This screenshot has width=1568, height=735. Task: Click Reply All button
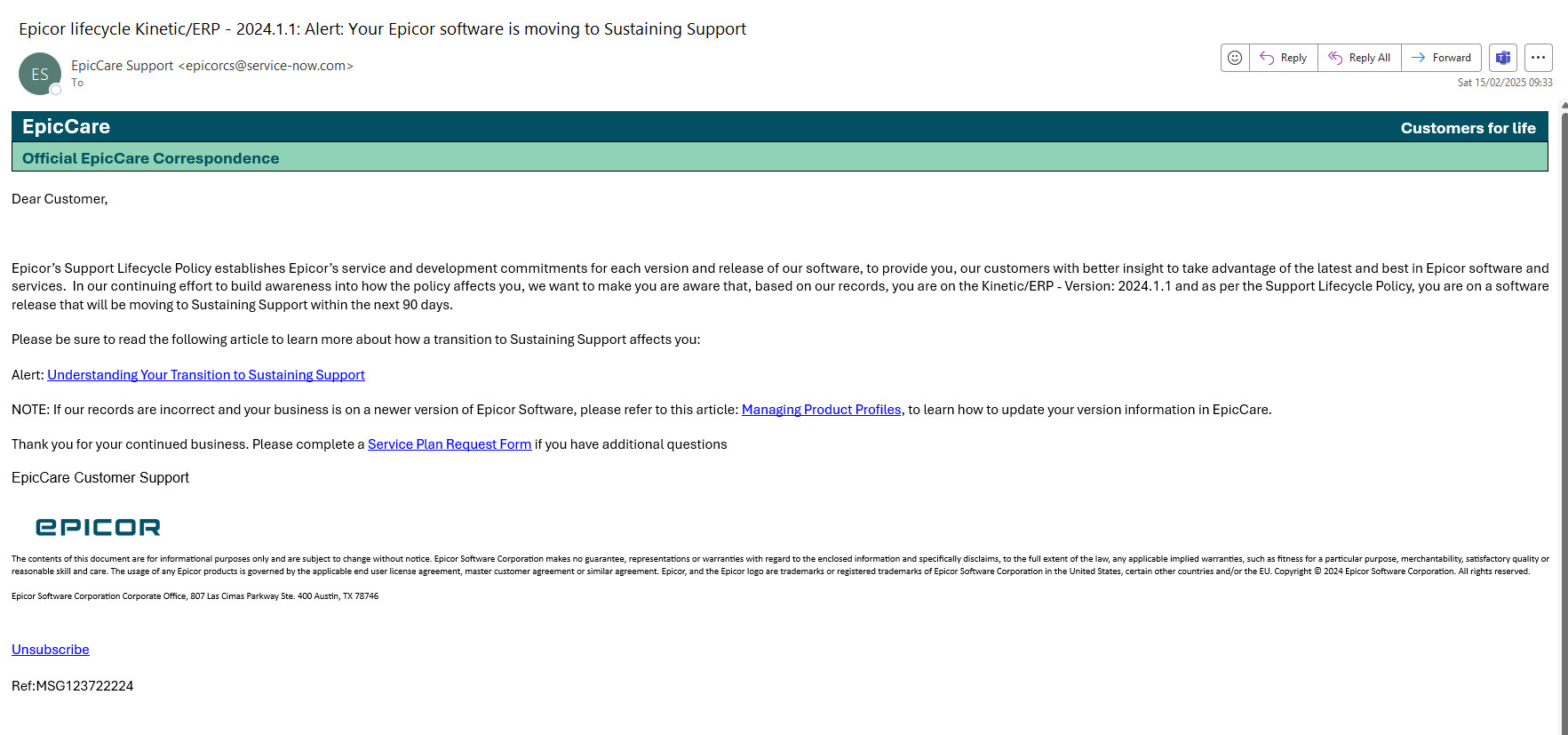pos(1360,58)
